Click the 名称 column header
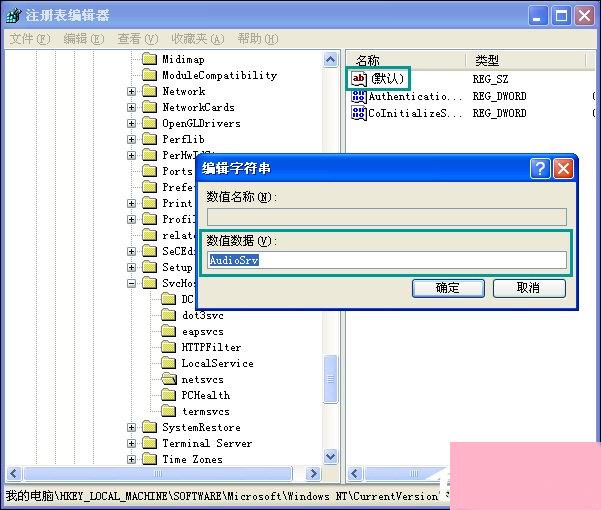This screenshot has width=601, height=510. 406,60
